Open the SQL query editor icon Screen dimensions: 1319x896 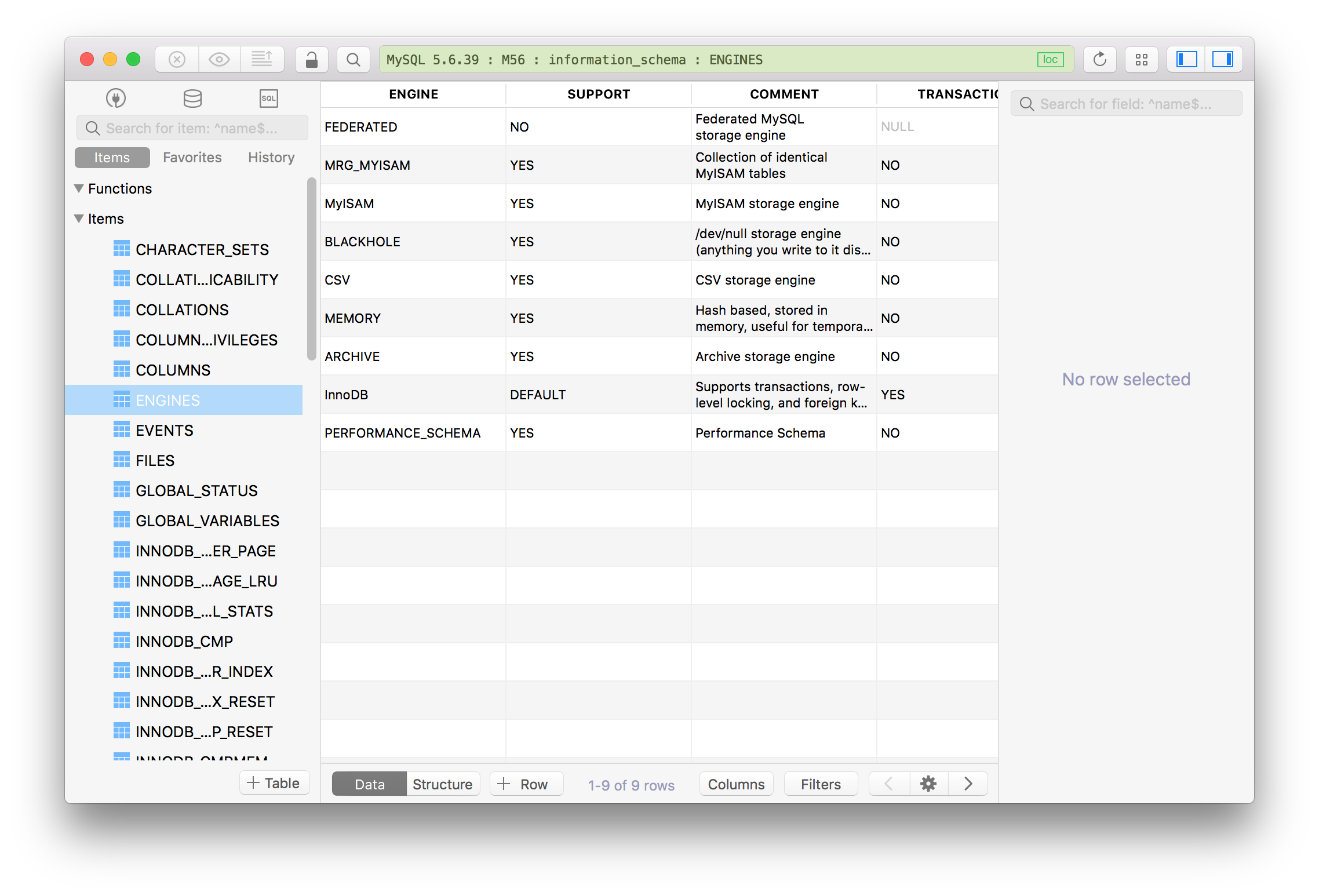click(x=268, y=98)
